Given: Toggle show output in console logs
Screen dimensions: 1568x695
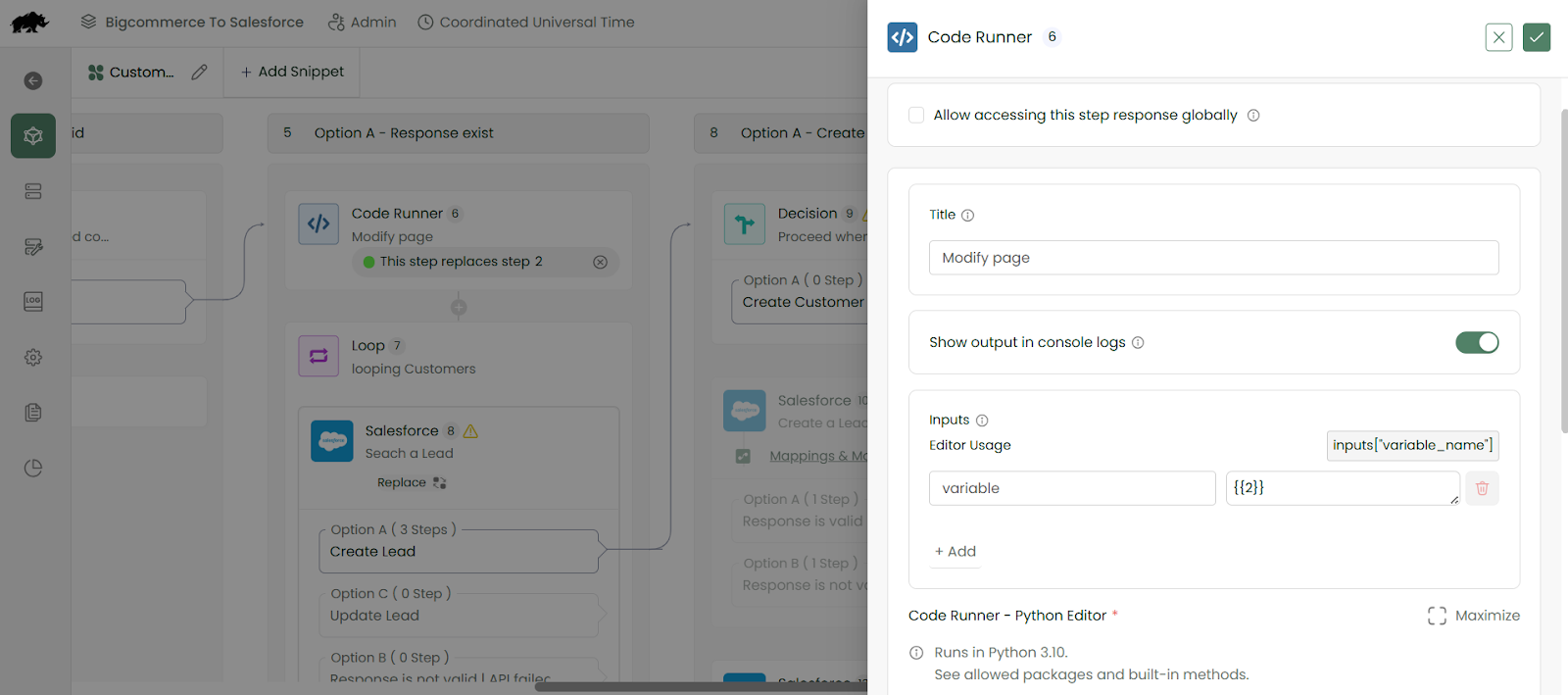Looking at the screenshot, I should pos(1477,342).
